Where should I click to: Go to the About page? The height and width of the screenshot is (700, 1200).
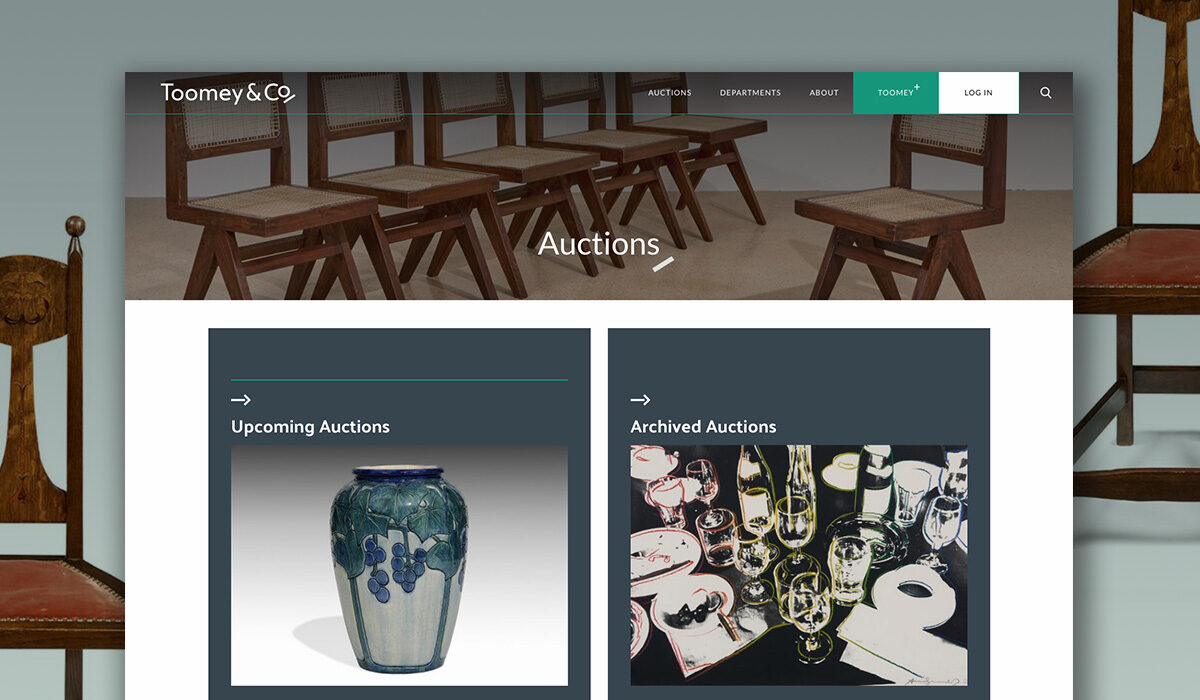click(x=824, y=93)
